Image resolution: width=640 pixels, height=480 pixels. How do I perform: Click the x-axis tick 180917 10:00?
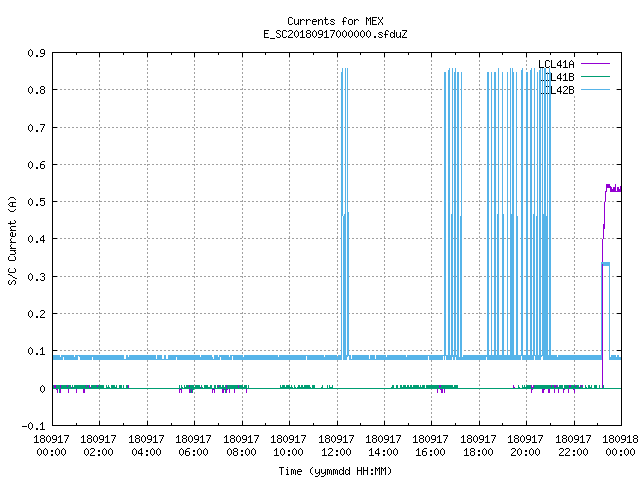point(289,446)
